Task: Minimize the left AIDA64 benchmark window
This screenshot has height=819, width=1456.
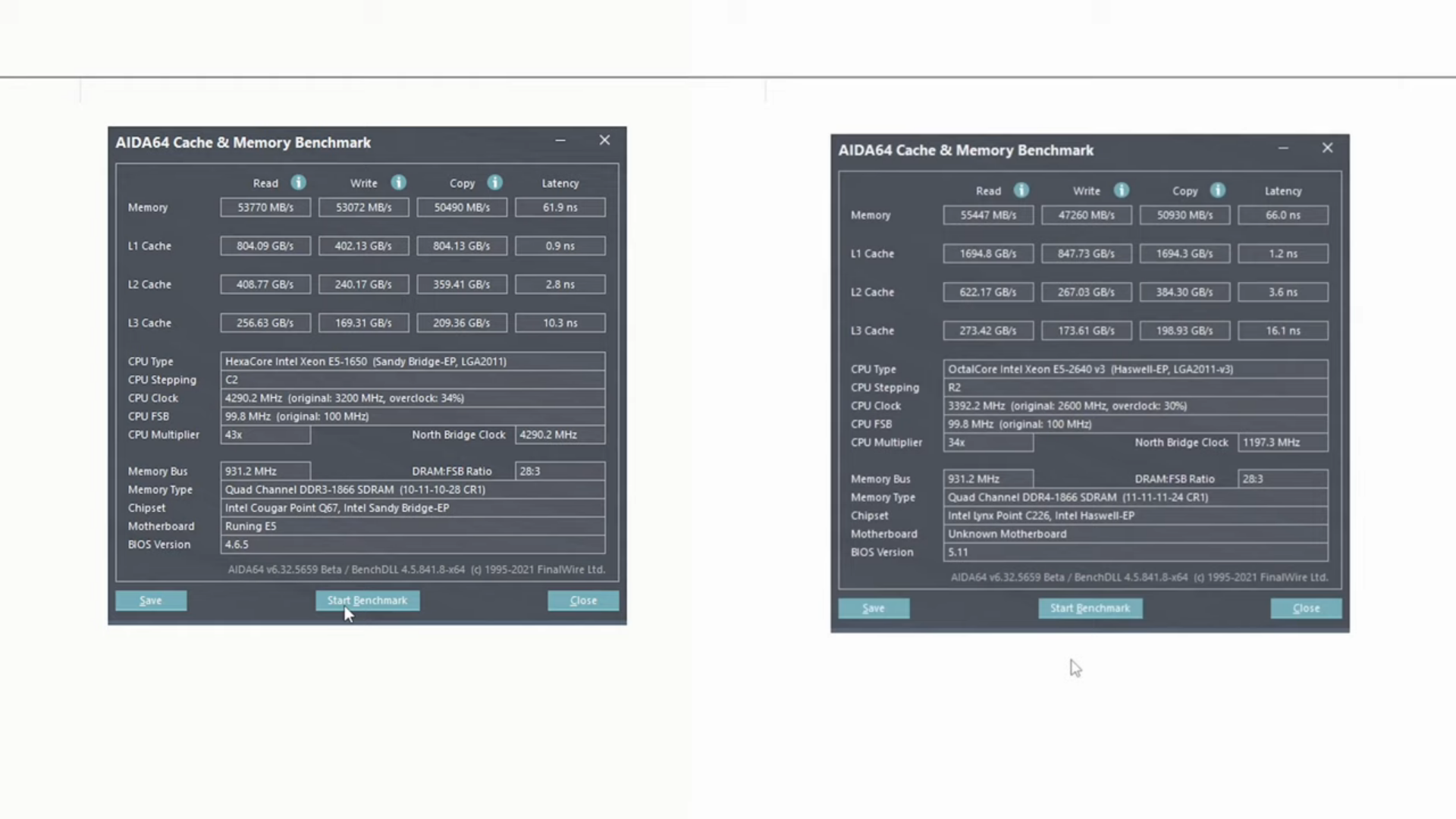Action: (x=560, y=140)
